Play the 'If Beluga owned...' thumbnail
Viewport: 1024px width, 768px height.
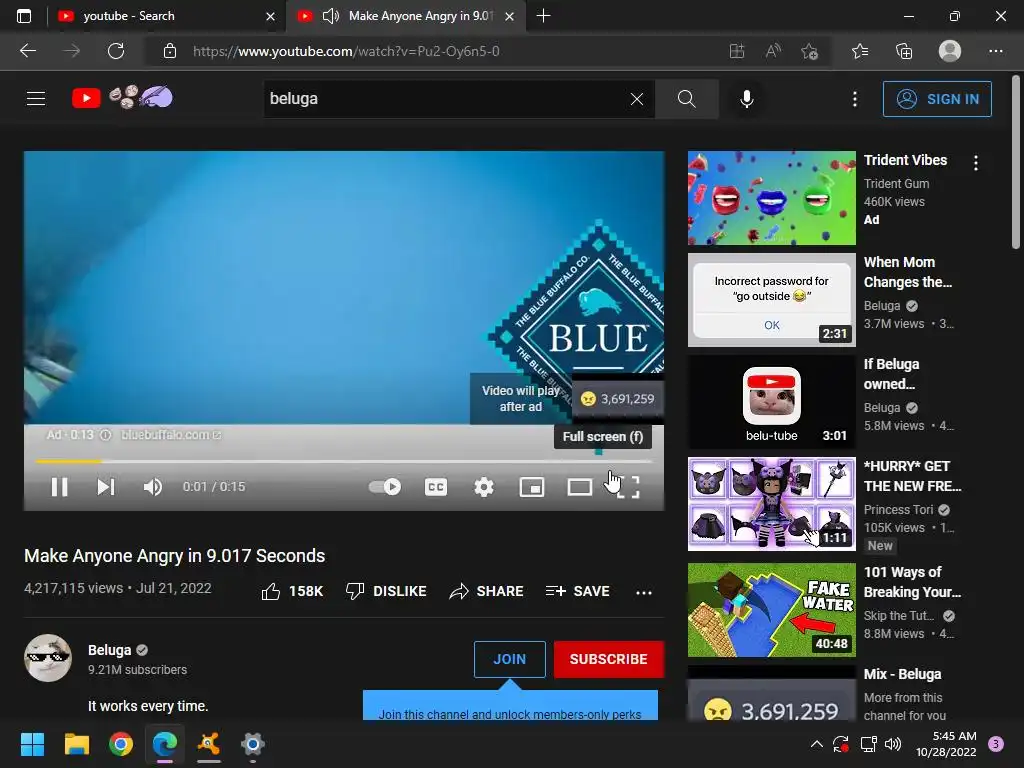pyautogui.click(x=771, y=402)
